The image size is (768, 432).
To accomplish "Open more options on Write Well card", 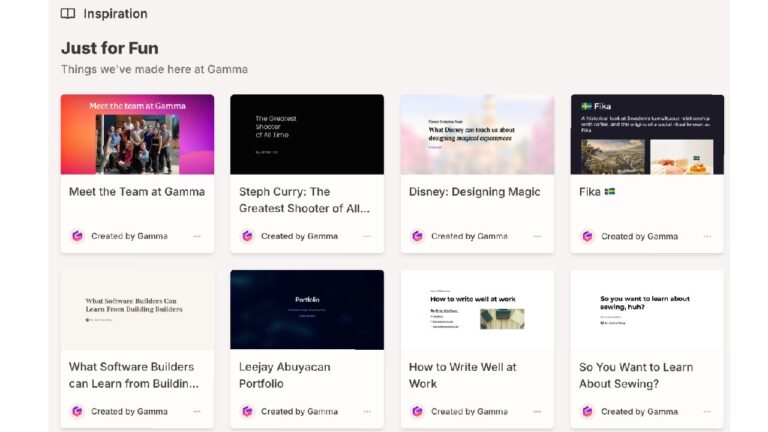I will click(537, 411).
